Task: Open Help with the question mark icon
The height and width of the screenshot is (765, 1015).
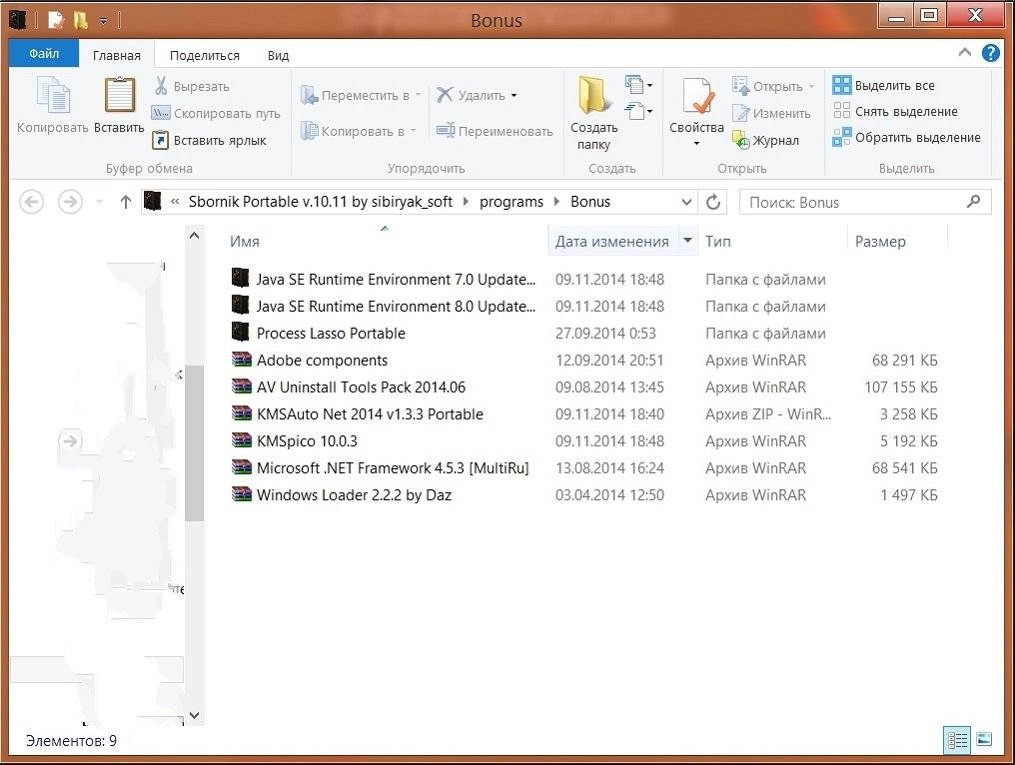Action: pyautogui.click(x=990, y=53)
